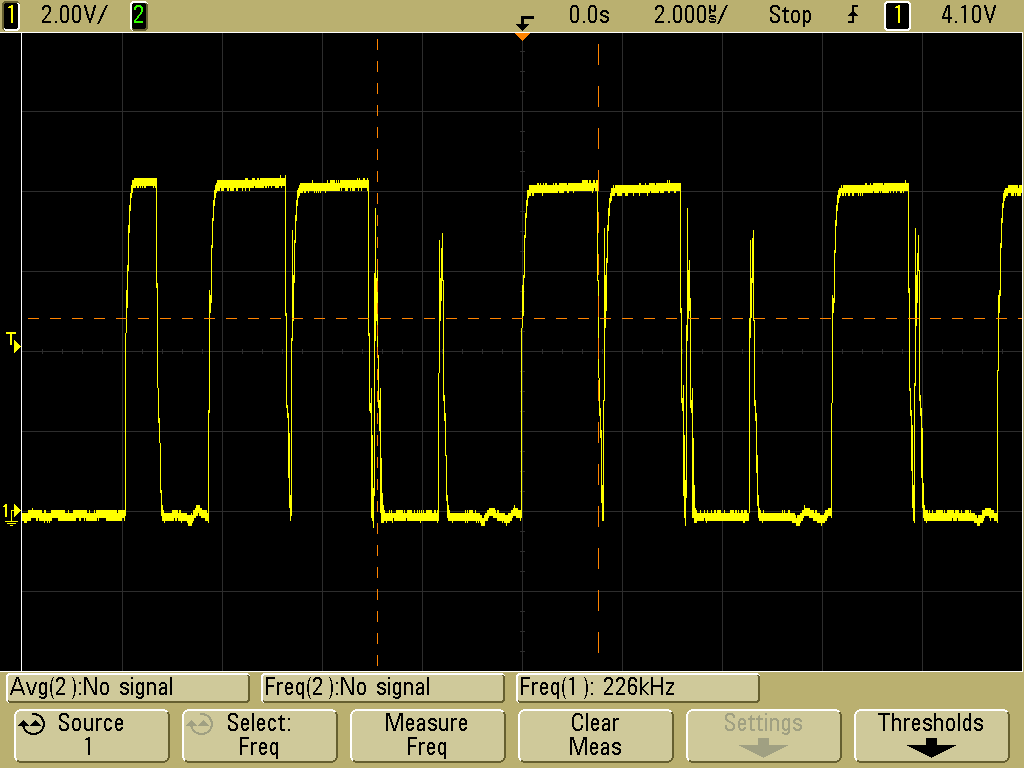Click the rising edge trigger icon

852,15
